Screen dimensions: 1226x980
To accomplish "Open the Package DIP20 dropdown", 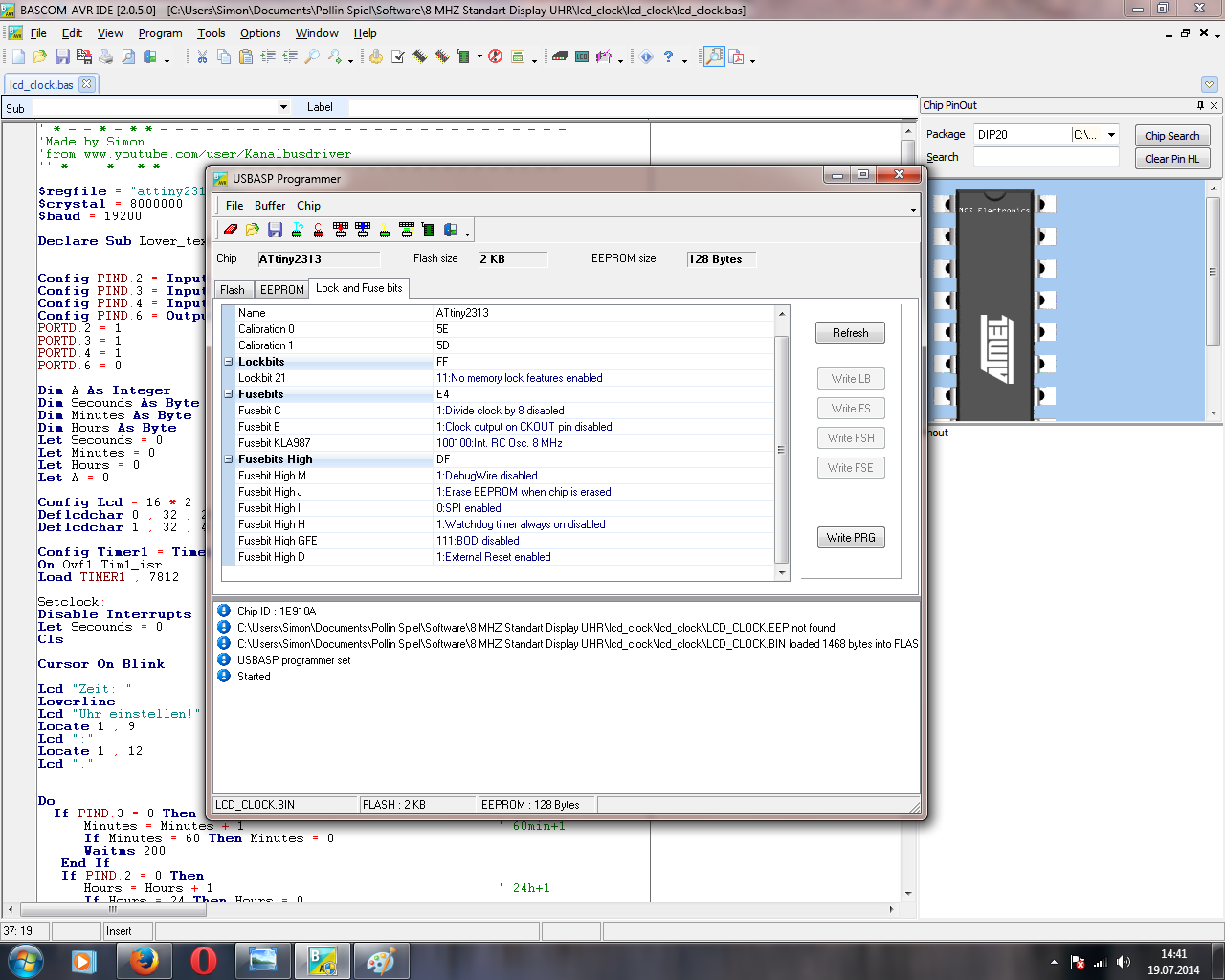I will pos(1111,135).
